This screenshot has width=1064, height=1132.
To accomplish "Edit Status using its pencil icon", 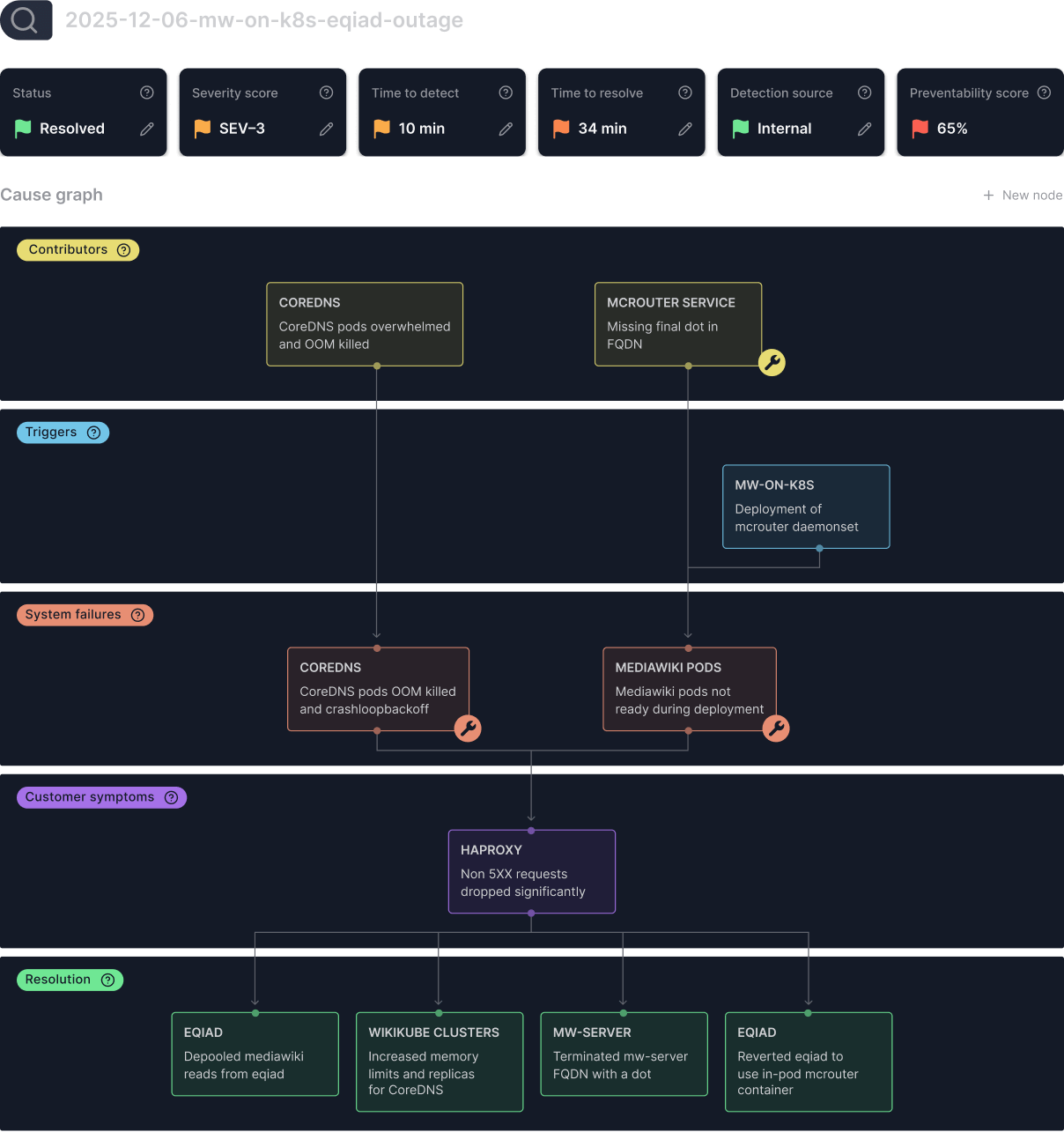I will [146, 129].
